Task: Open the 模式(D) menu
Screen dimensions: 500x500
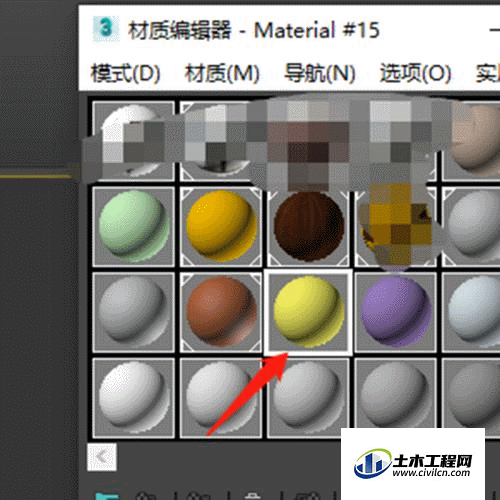Action: pyautogui.click(x=125, y=73)
